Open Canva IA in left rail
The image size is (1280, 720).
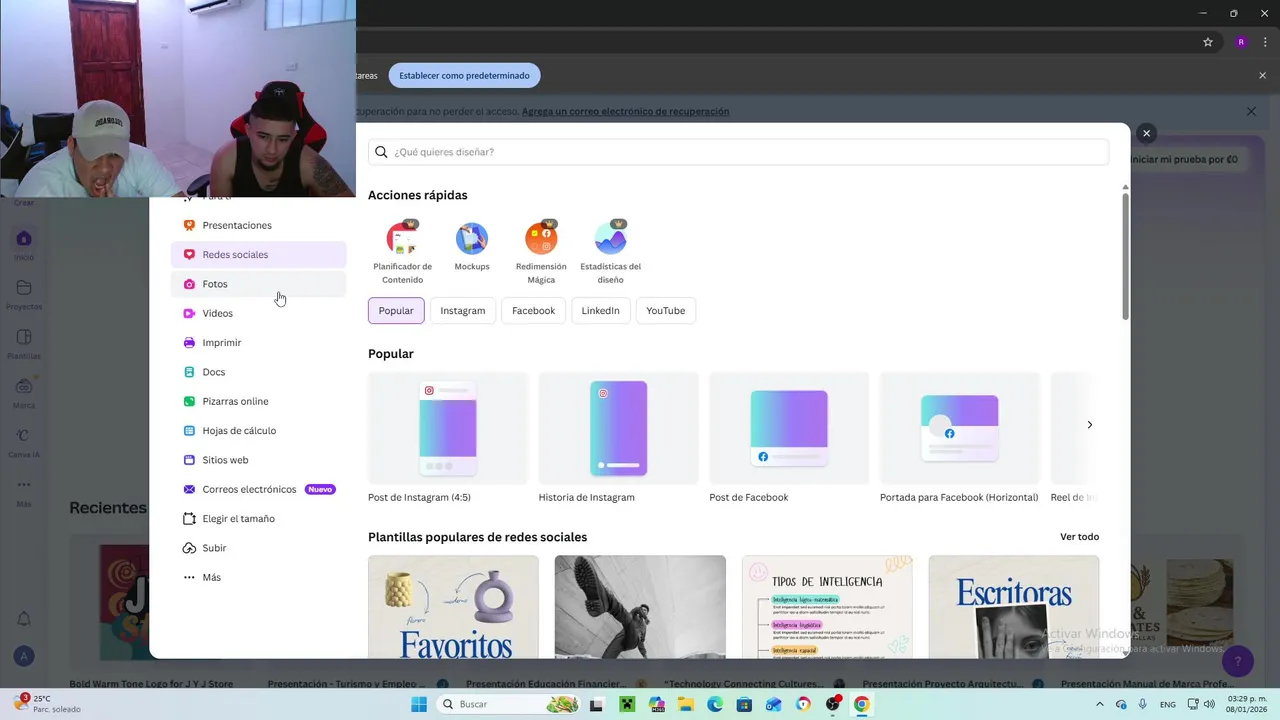(x=24, y=441)
